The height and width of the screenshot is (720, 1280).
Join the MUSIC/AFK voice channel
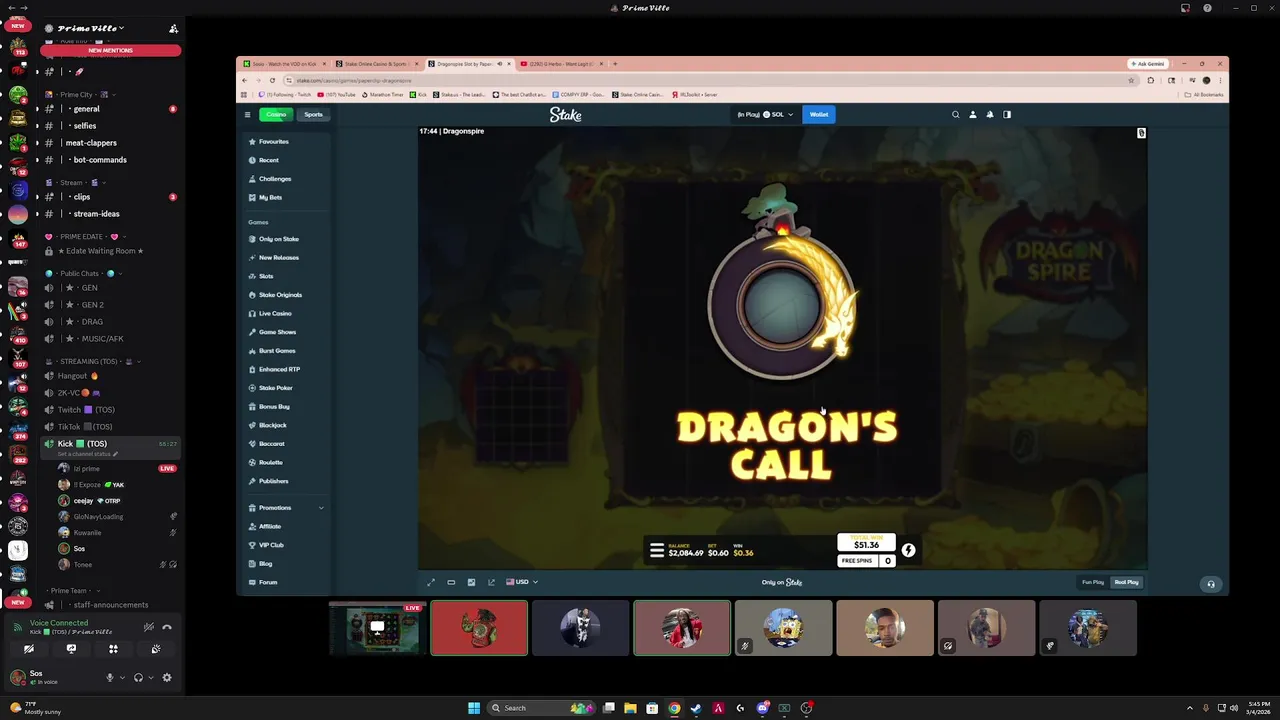tap(110, 339)
